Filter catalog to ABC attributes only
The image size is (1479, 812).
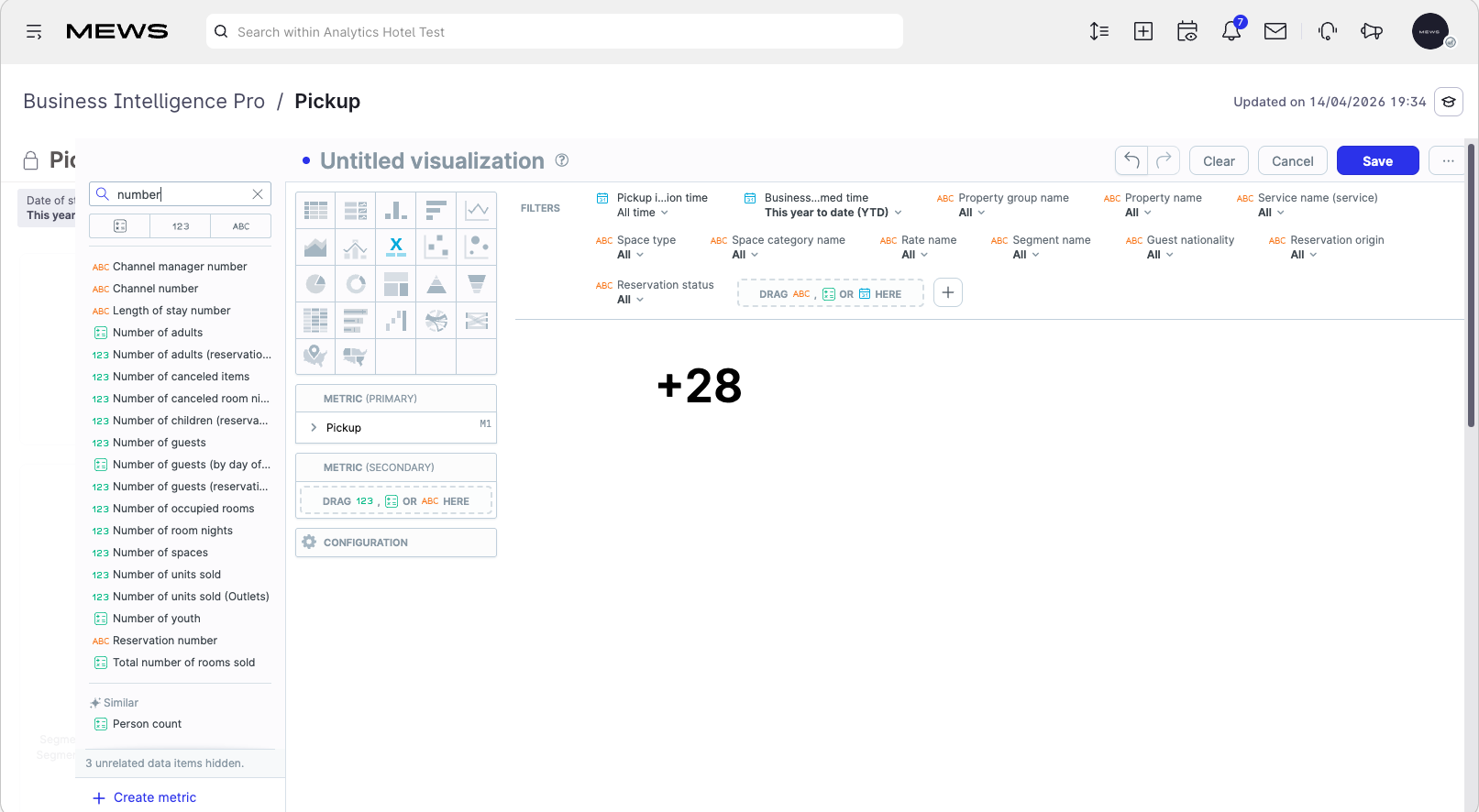tap(241, 225)
